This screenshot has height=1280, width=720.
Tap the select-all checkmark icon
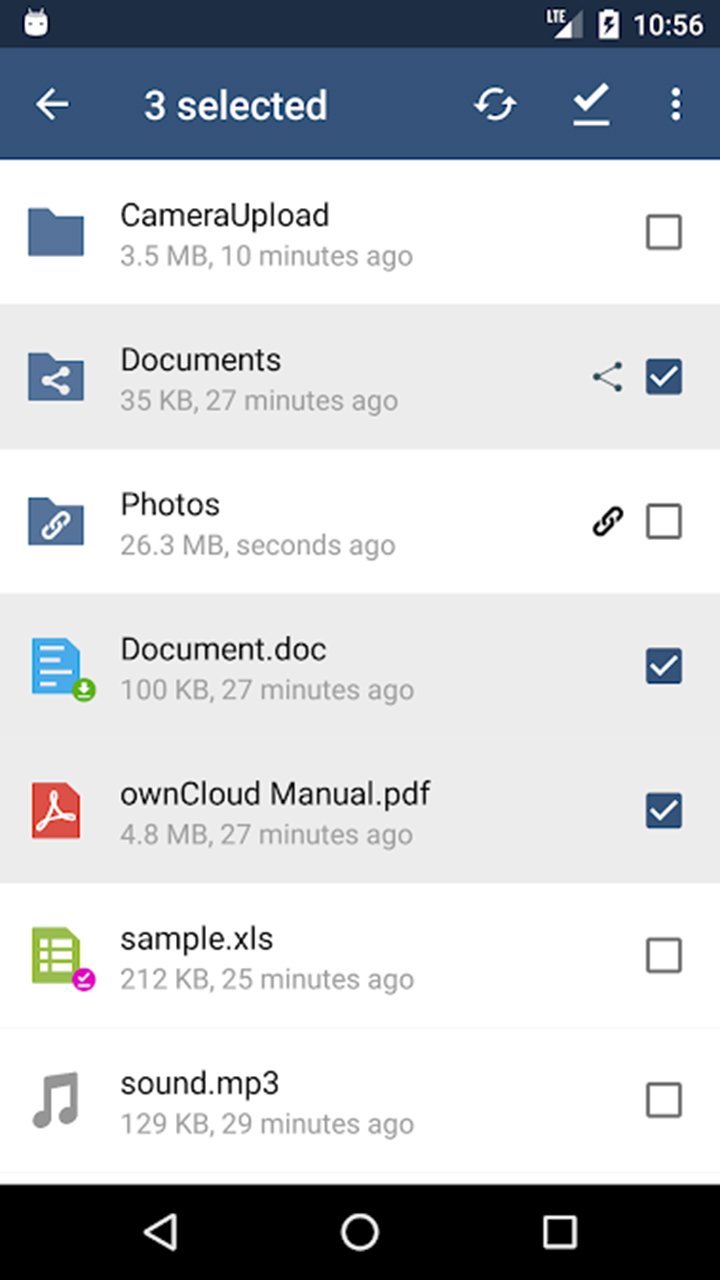(x=591, y=104)
